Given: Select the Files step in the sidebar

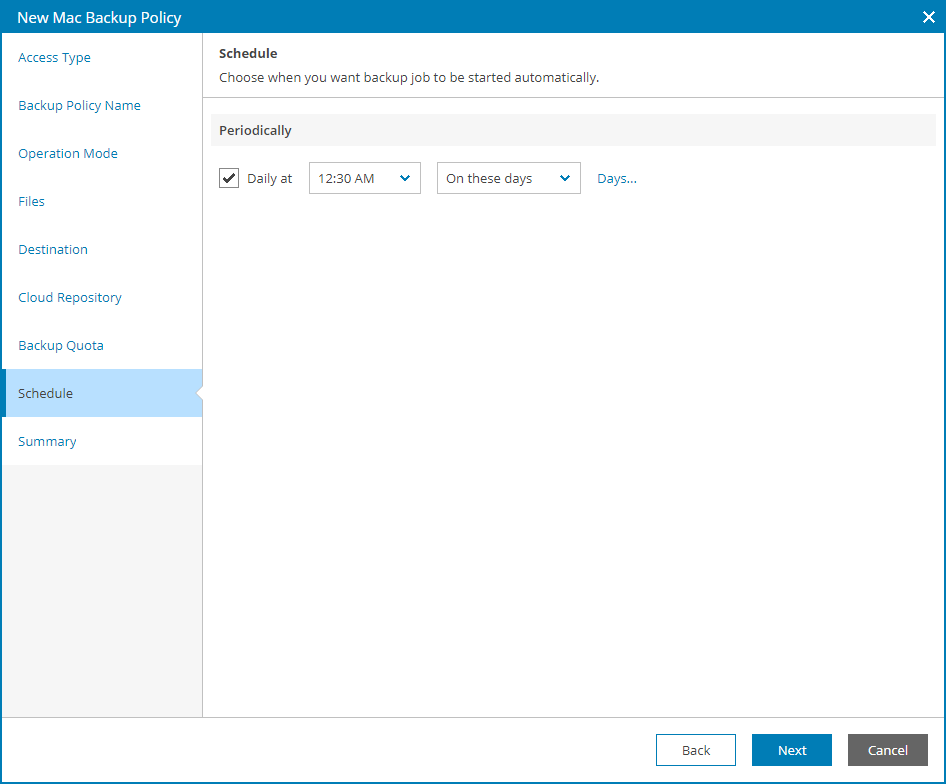Looking at the screenshot, I should (x=31, y=201).
